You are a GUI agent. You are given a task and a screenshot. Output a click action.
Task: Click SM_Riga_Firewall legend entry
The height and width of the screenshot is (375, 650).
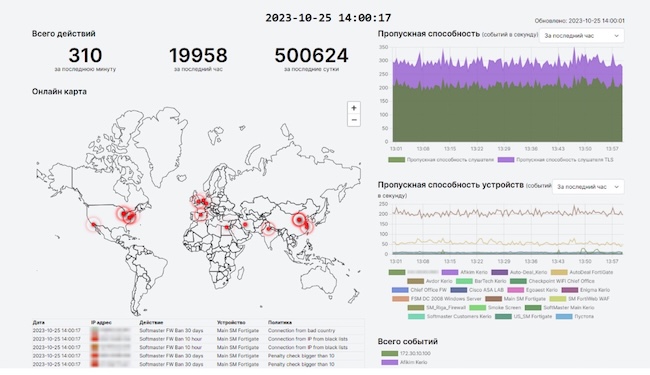click(x=437, y=307)
